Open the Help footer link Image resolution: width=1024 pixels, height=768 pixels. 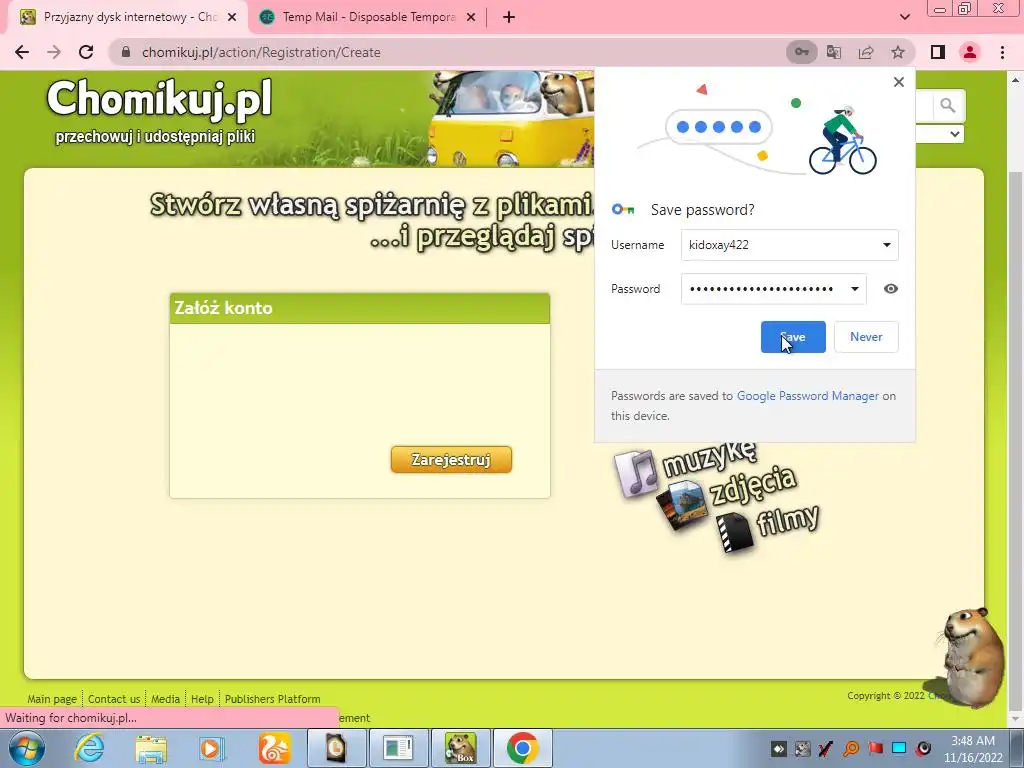pyautogui.click(x=202, y=699)
